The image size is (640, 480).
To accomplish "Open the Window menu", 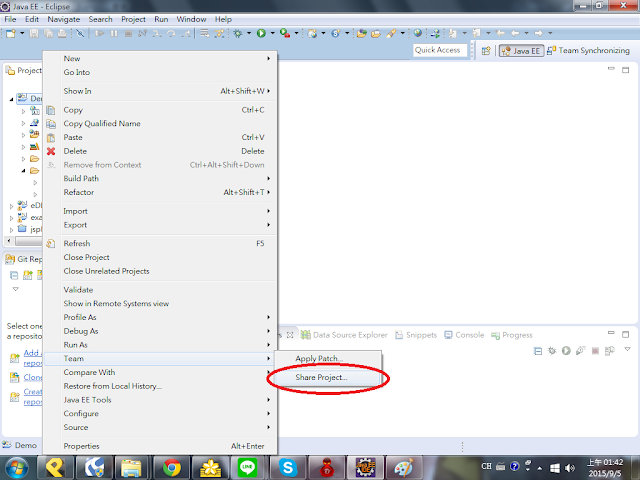I will pos(191,19).
